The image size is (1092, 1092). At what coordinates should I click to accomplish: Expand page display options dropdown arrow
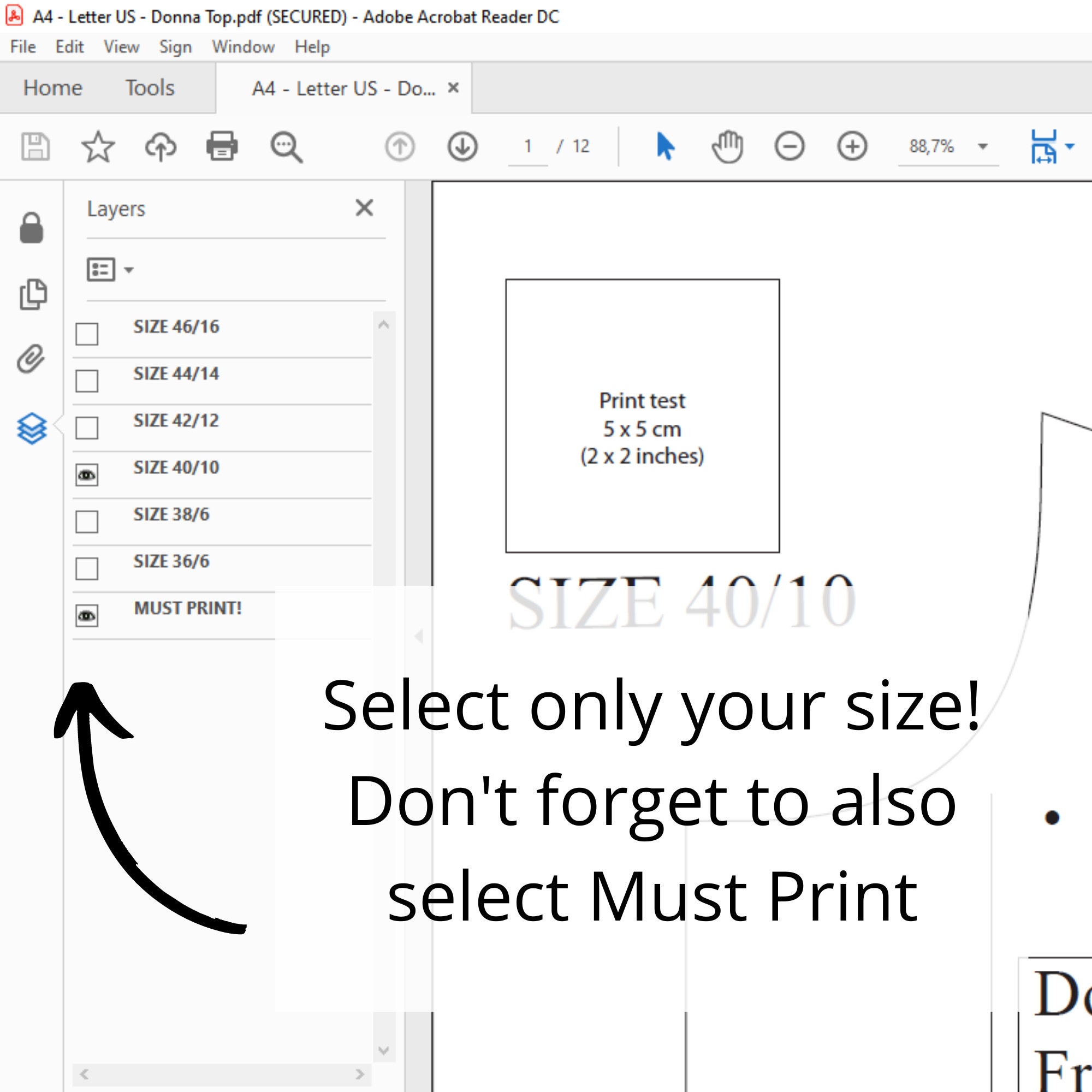(1070, 146)
